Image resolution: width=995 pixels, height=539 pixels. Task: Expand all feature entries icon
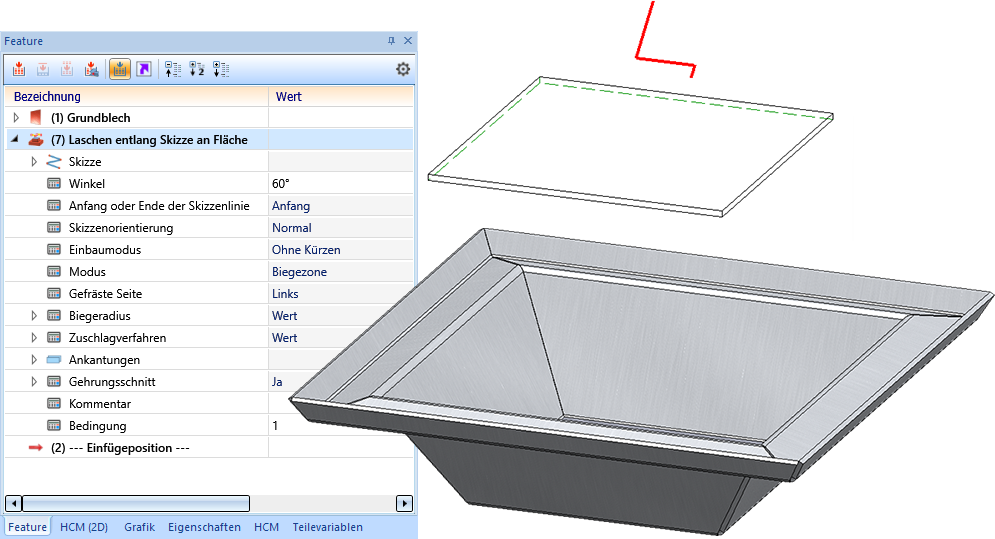tap(221, 69)
